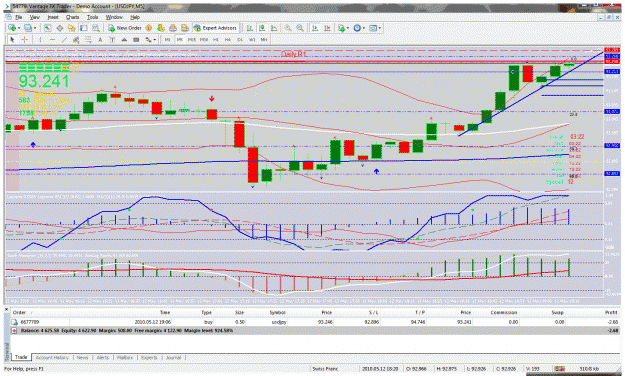Image resolution: width=625 pixels, height=376 pixels.
Task: Switch to the Alerts tab
Action: click(102, 358)
